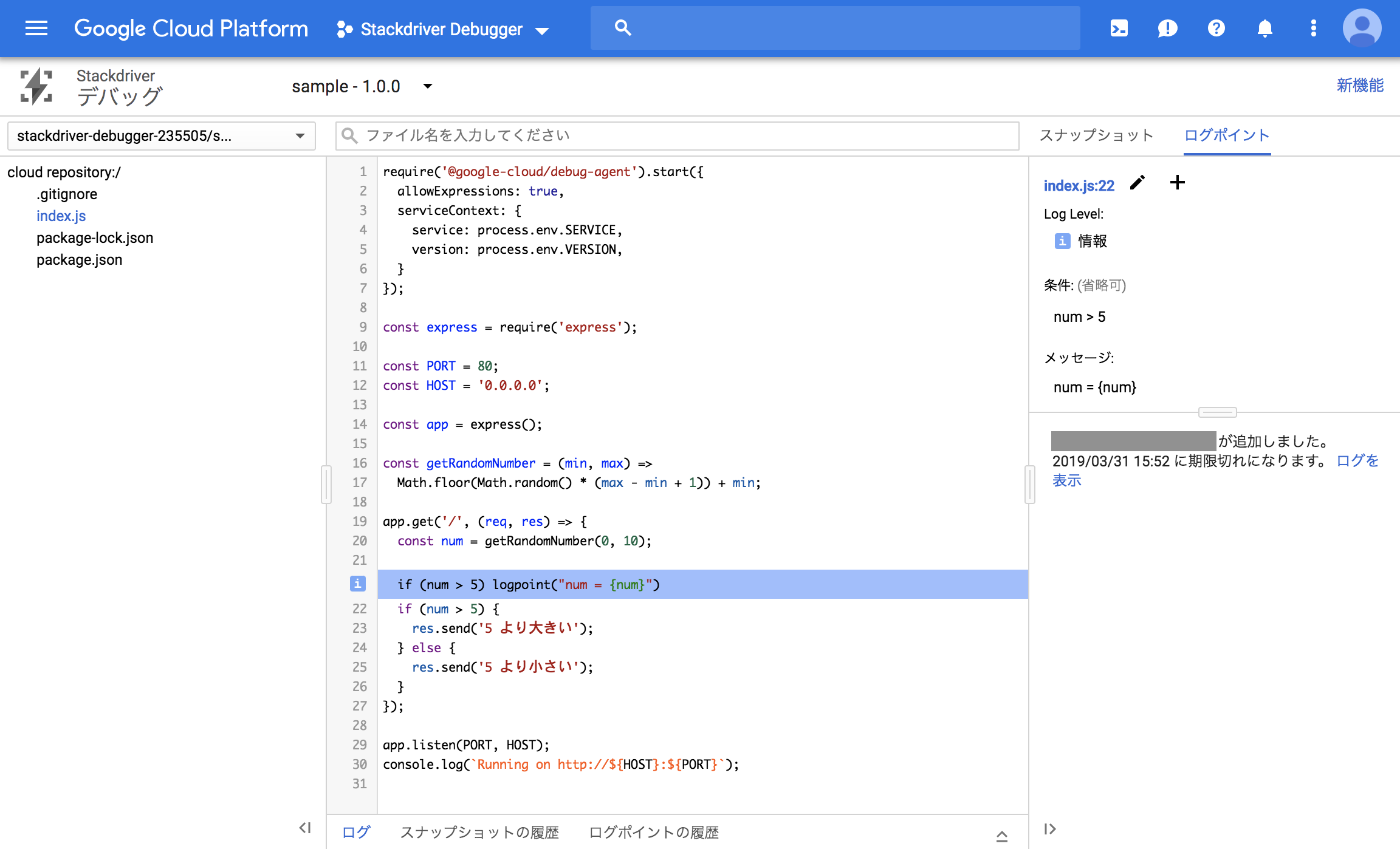Open notifications bell icon

point(1264,29)
